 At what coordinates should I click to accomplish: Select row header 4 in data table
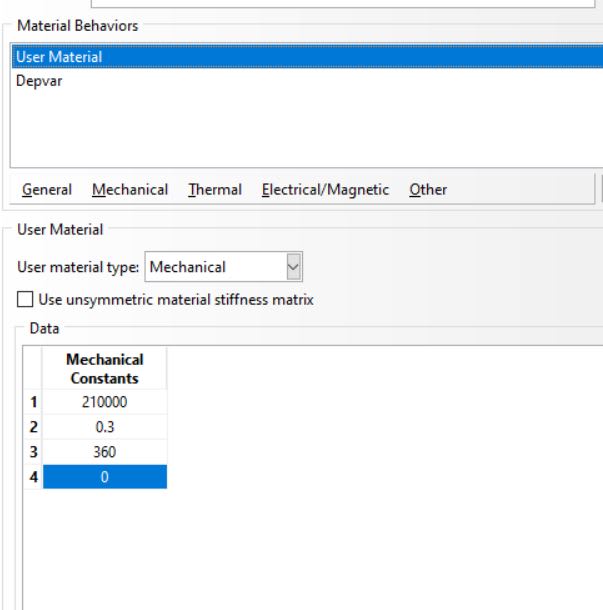[33, 477]
